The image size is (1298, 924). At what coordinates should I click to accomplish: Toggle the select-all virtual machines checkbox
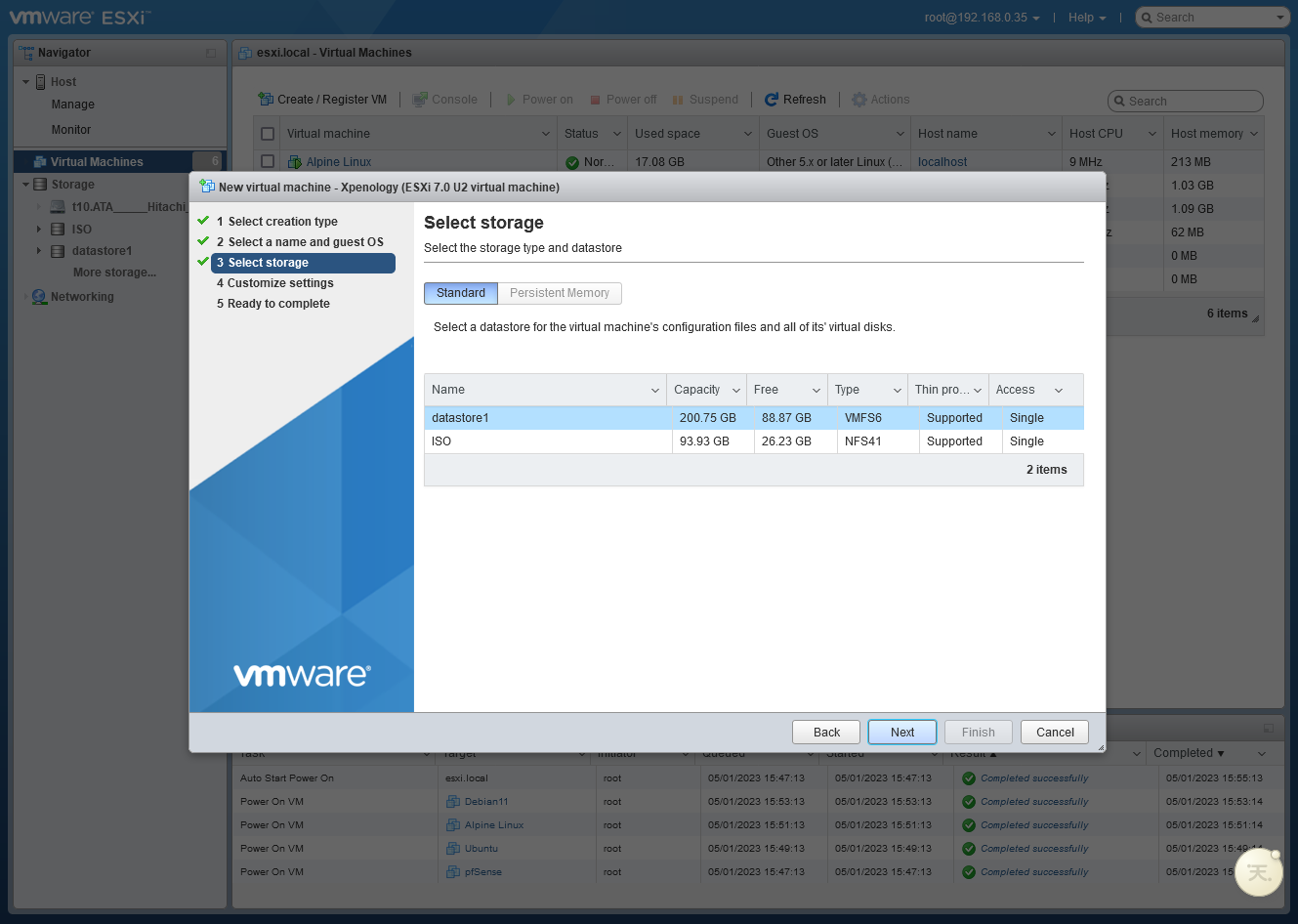pyautogui.click(x=268, y=134)
